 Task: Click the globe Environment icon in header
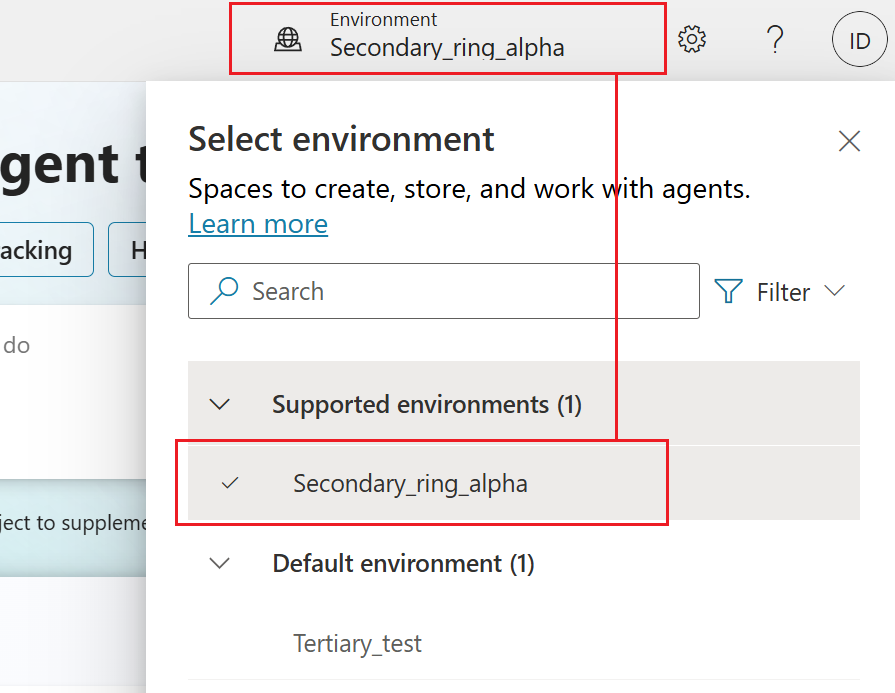pos(288,39)
